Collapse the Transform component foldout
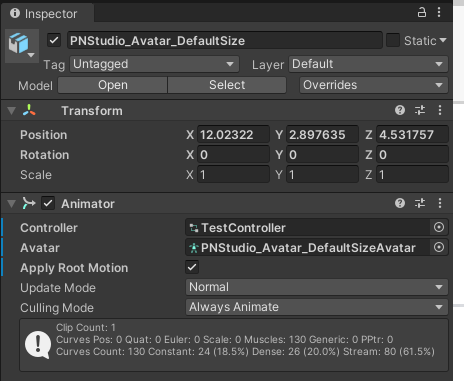 tap(11, 111)
